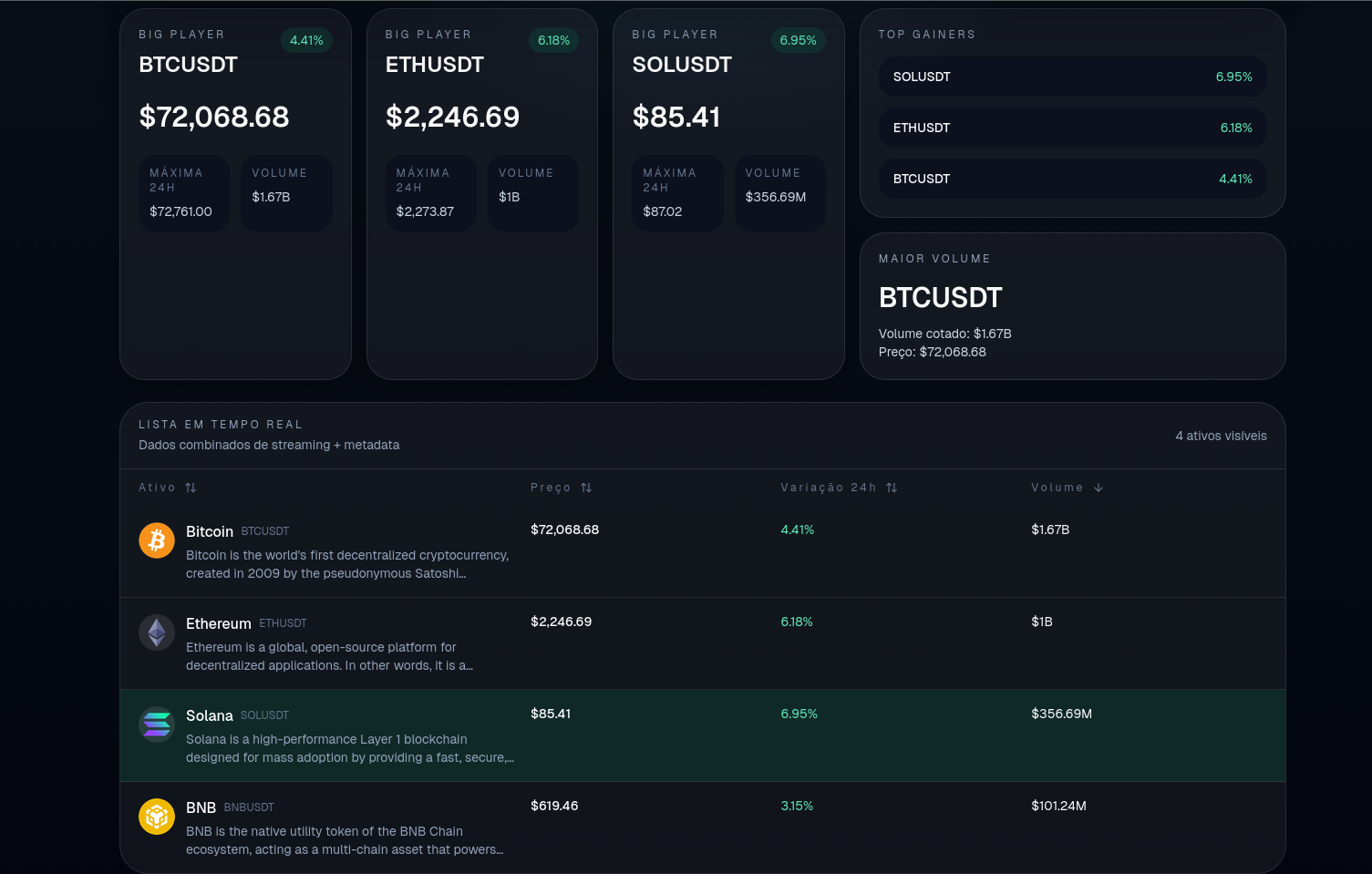Click the BNB description text
Image resolution: width=1372 pixels, height=874 pixels.
(x=345, y=840)
